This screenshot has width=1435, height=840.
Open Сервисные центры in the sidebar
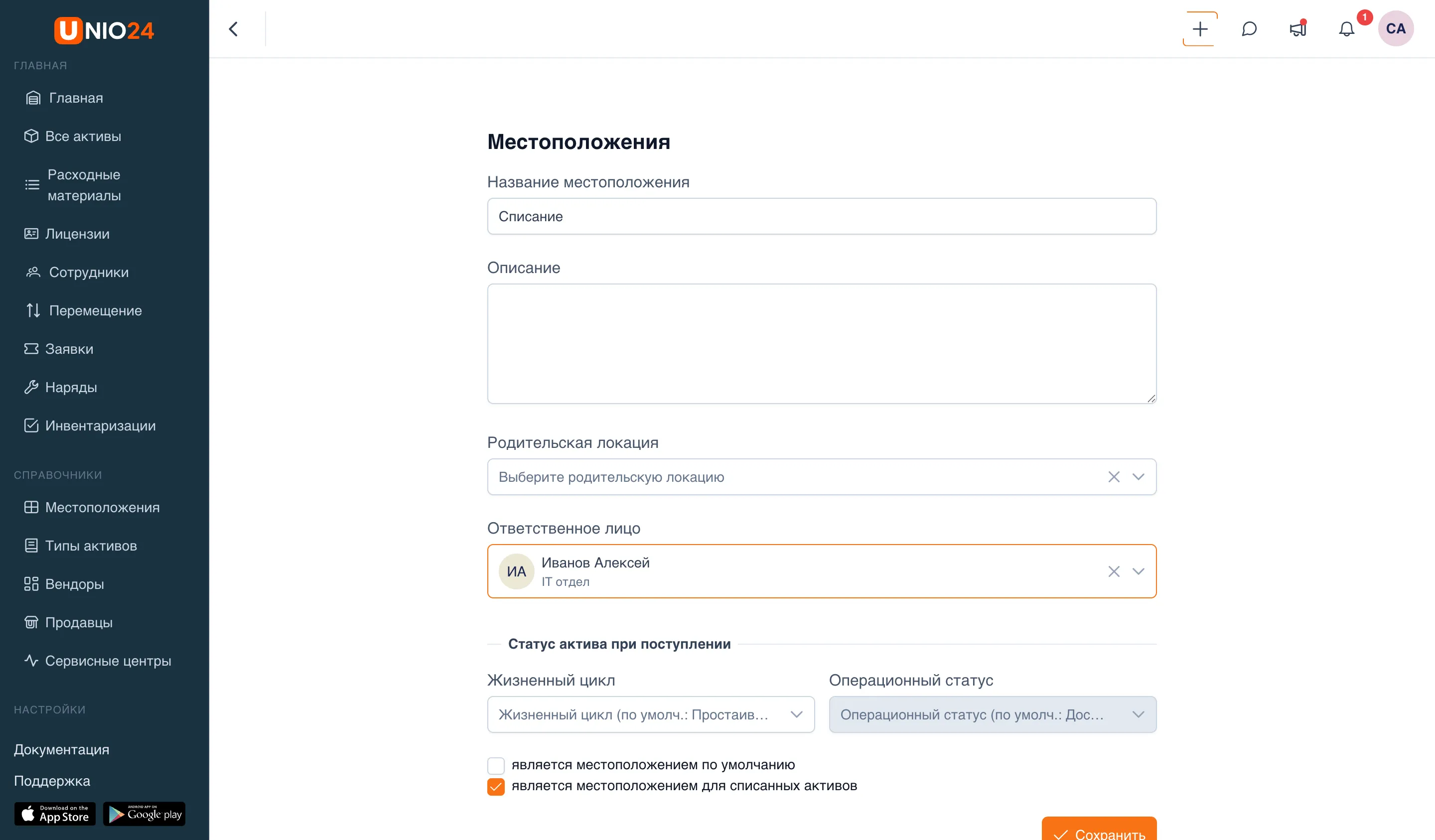[108, 661]
